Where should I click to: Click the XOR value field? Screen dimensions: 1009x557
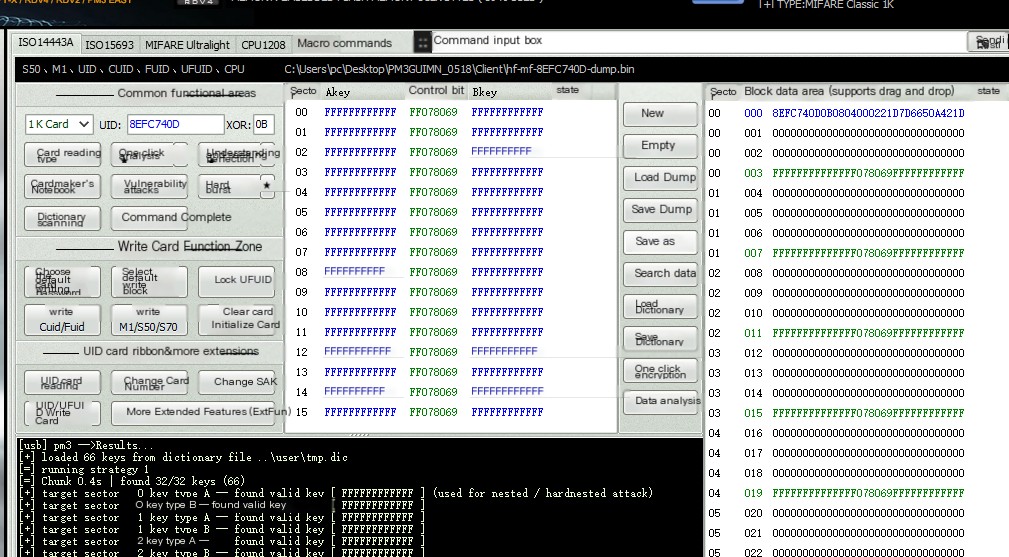[262, 124]
